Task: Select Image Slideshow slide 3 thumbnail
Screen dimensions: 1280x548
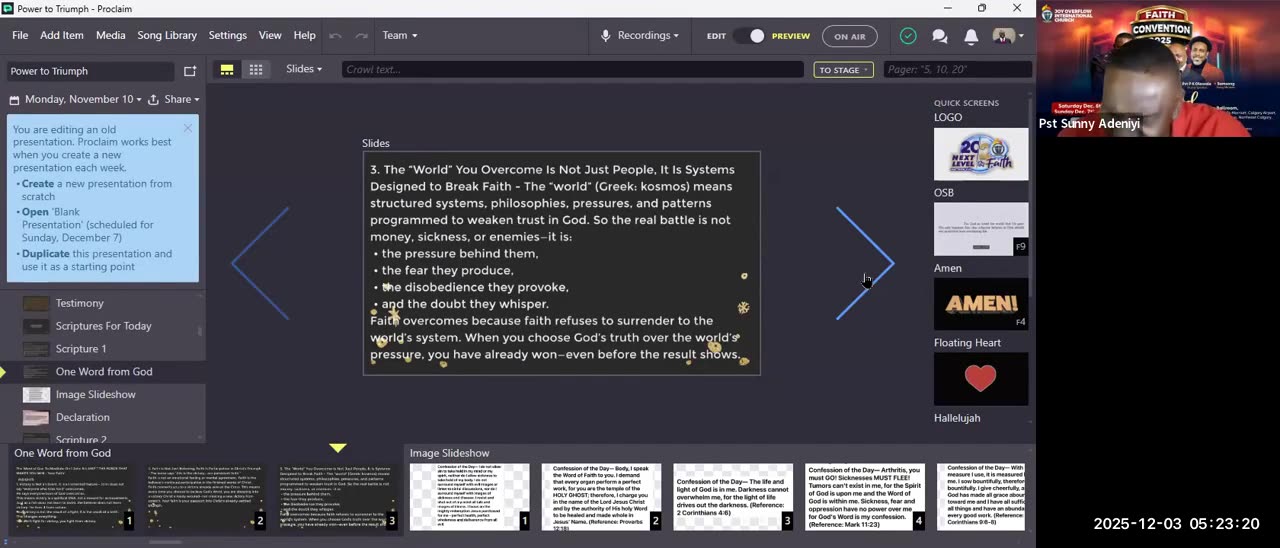Action: (x=734, y=496)
